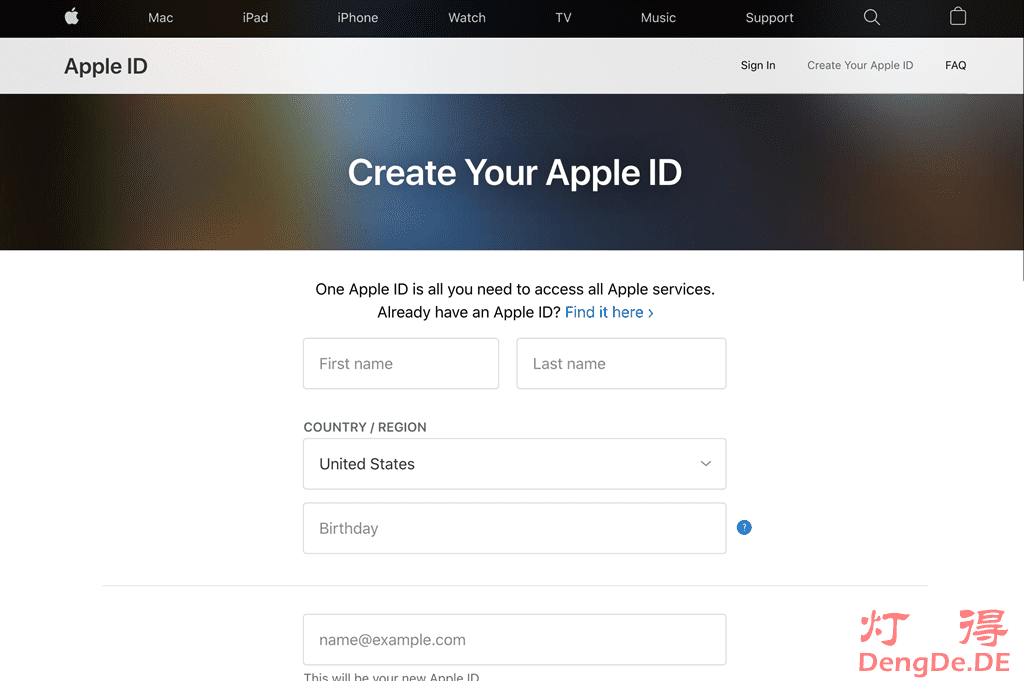
Task: Select the Birthday input field
Action: tap(514, 528)
